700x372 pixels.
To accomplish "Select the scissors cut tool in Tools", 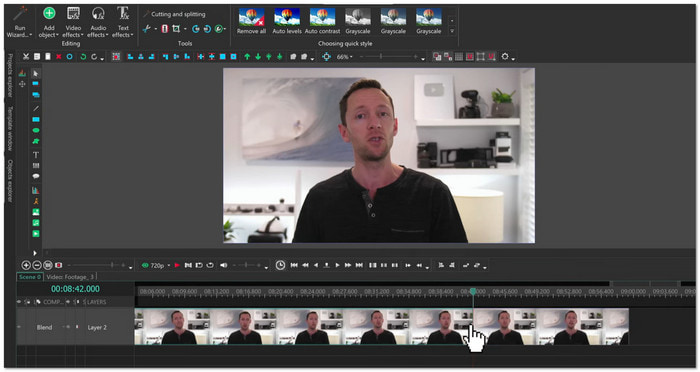I will (146, 29).
